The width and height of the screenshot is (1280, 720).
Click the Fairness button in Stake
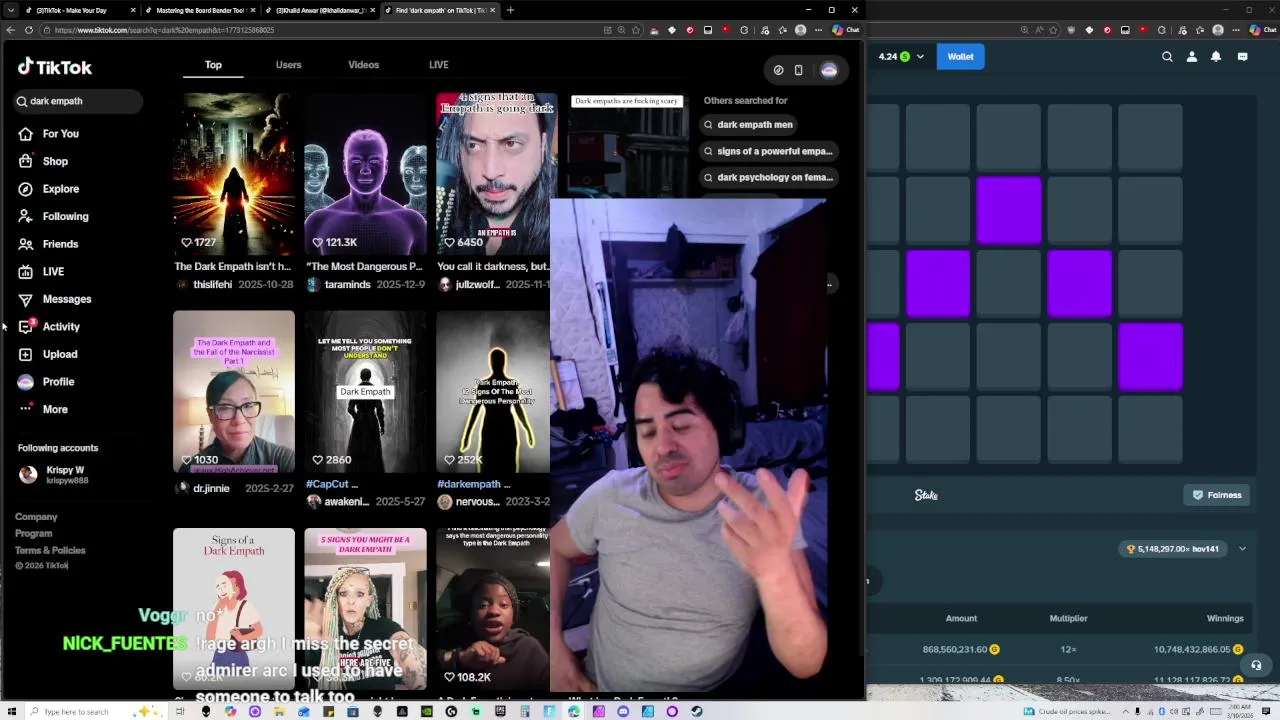[1217, 495]
